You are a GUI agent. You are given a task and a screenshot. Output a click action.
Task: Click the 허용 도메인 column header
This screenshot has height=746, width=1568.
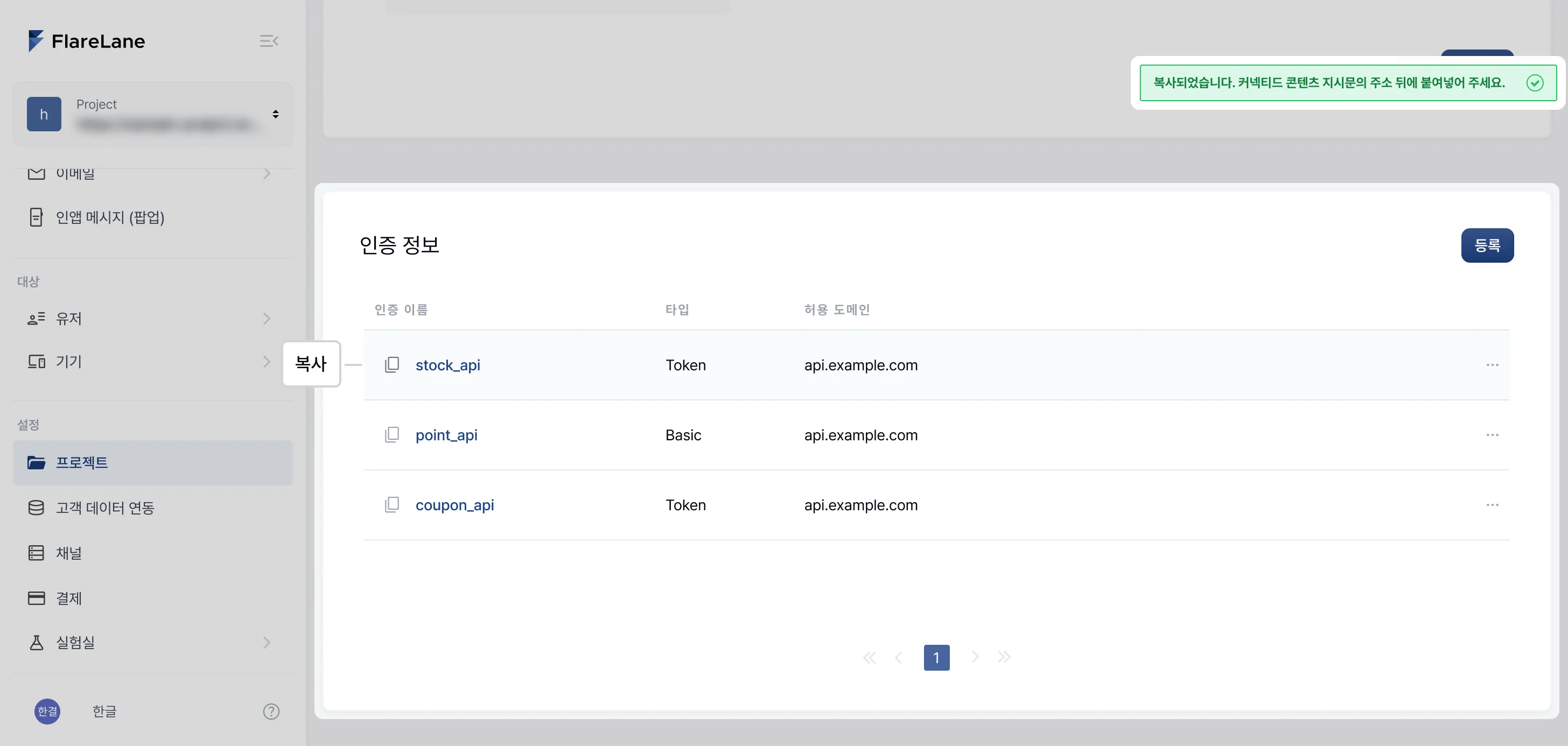coord(836,309)
